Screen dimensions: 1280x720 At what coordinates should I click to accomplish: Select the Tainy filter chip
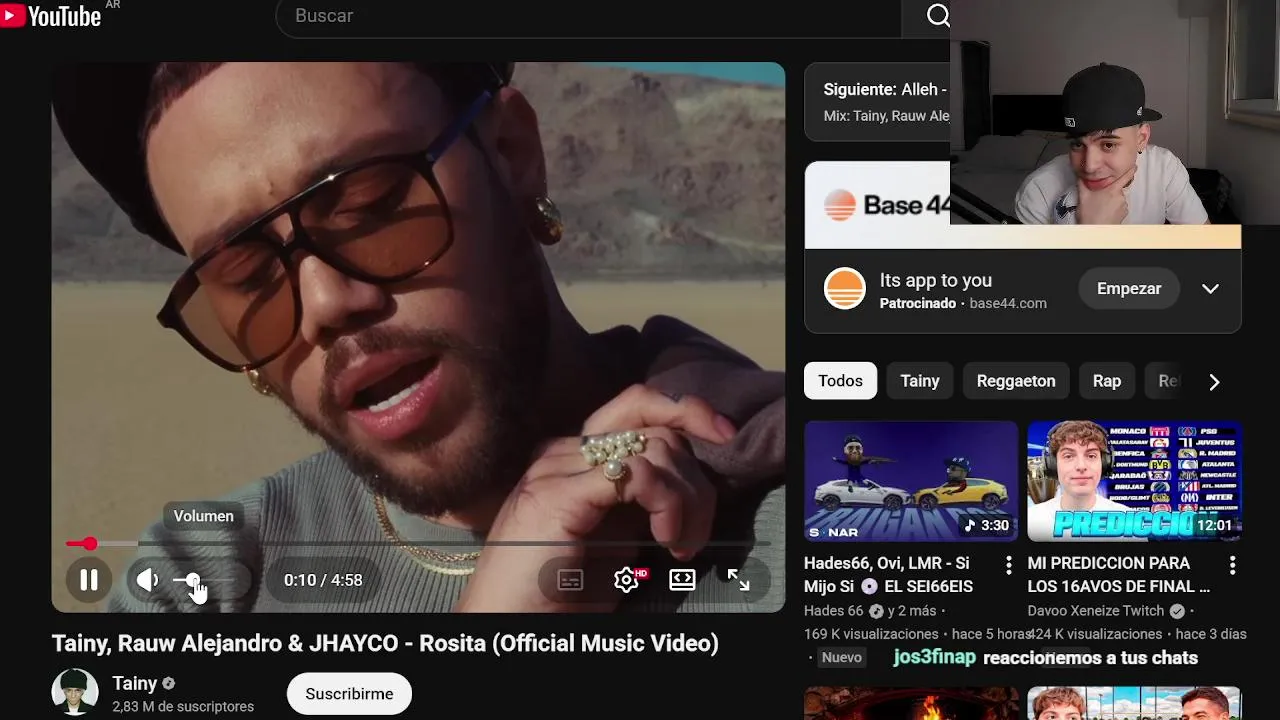920,381
